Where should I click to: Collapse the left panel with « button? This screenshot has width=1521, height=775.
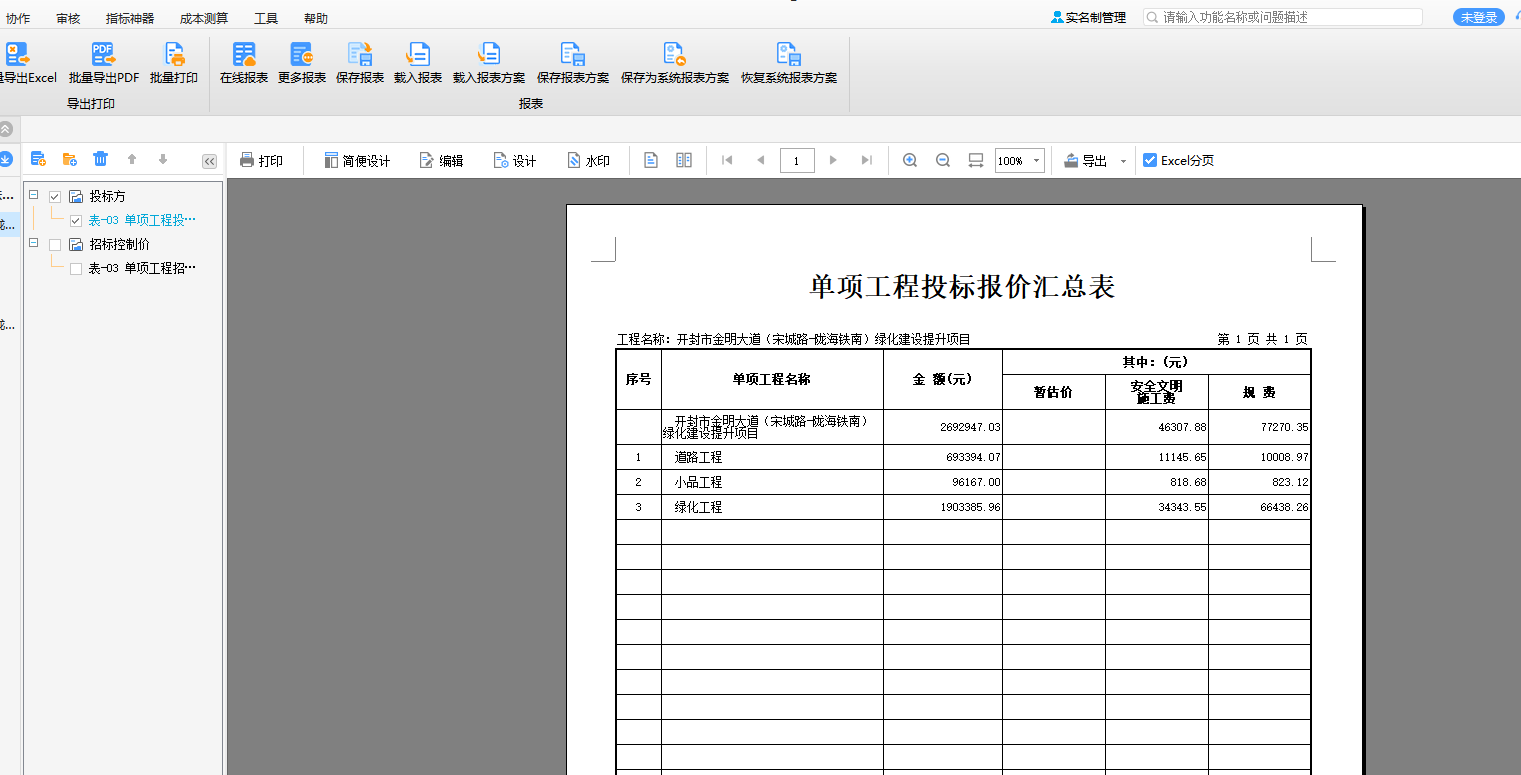(x=209, y=161)
